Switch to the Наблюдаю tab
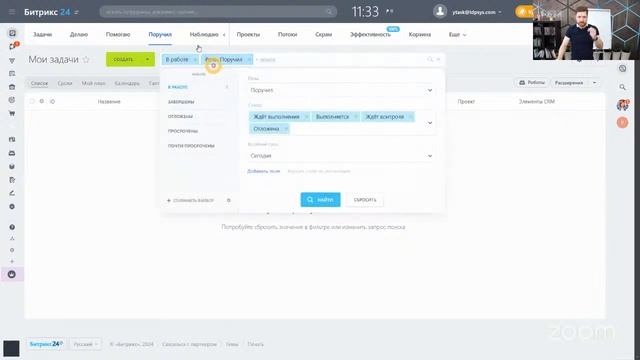Screen dimensions: 640x360 [204, 35]
